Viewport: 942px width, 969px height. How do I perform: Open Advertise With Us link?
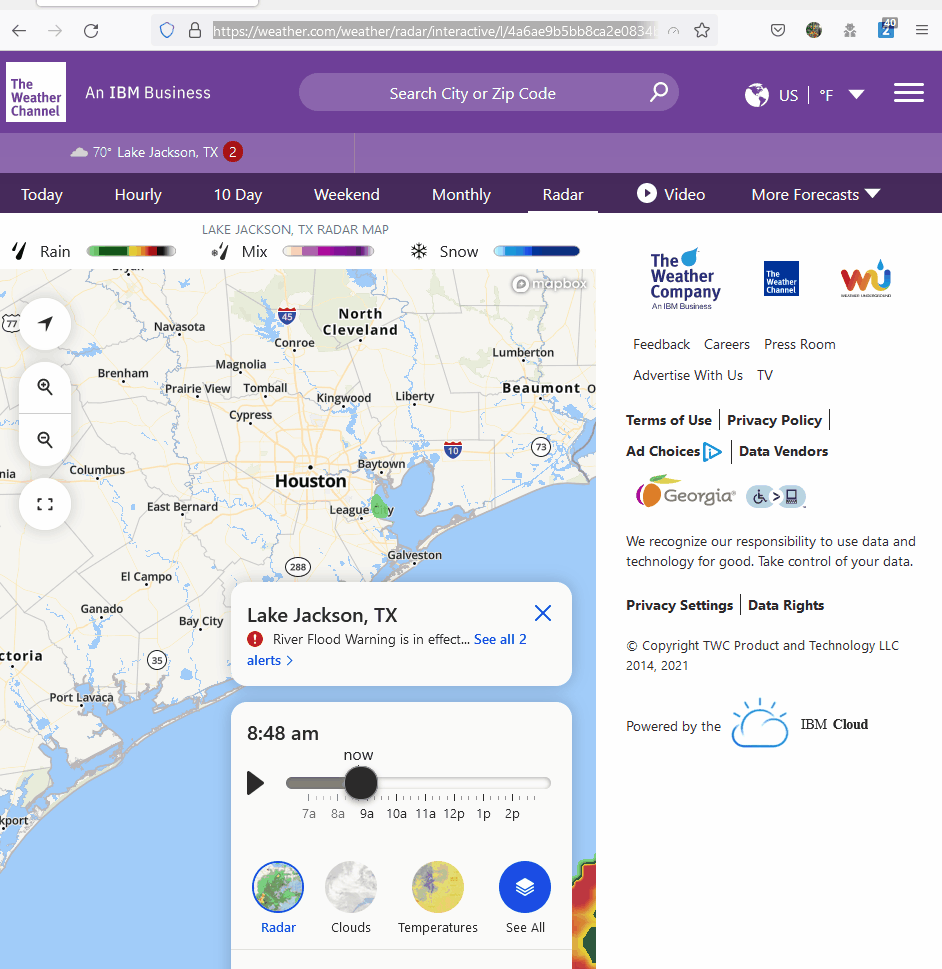click(688, 375)
